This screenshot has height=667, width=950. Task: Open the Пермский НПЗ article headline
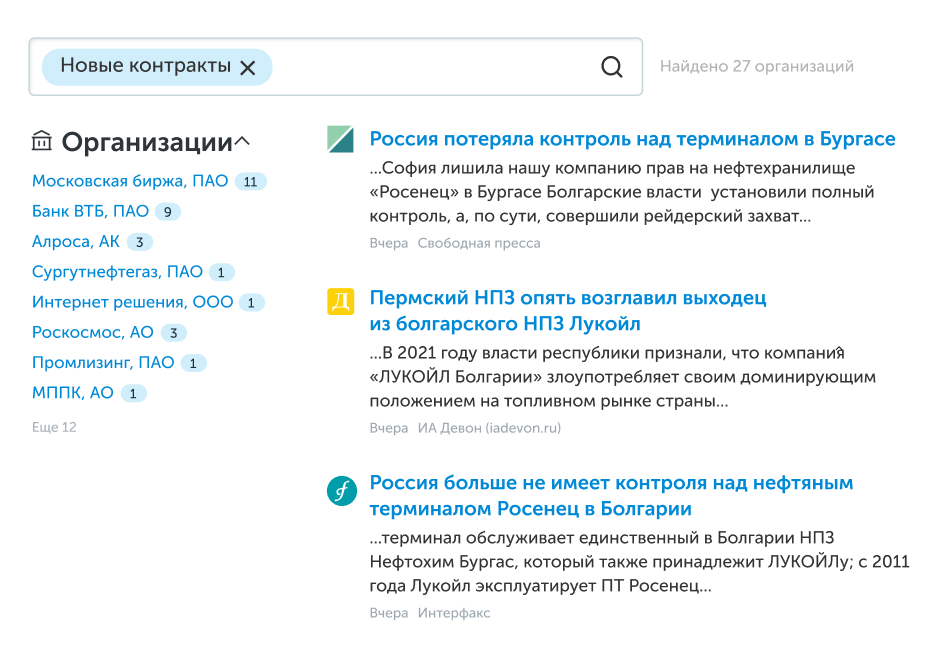pyautogui.click(x=567, y=310)
